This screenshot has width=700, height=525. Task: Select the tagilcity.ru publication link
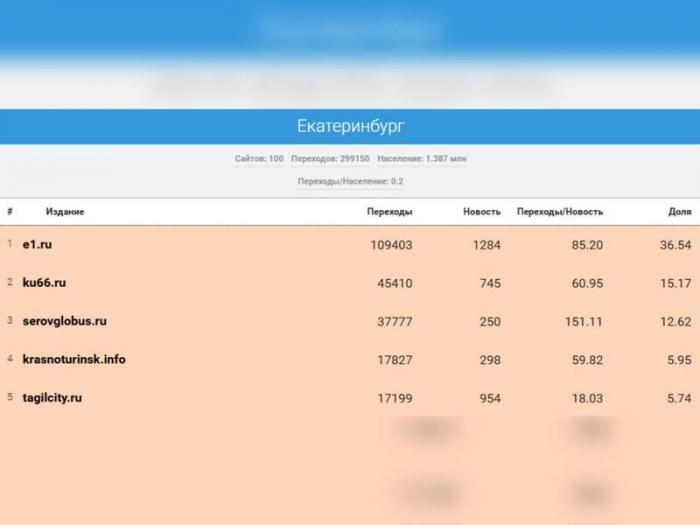(x=52, y=398)
